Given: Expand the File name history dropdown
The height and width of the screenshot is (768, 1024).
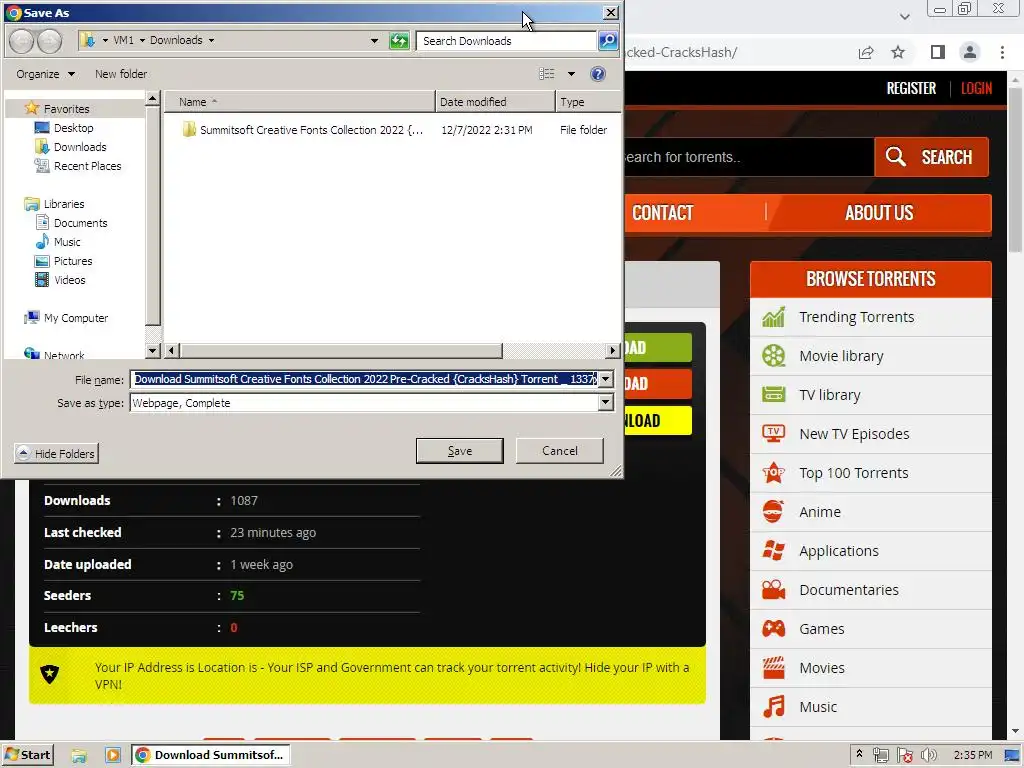Looking at the screenshot, I should (605, 379).
